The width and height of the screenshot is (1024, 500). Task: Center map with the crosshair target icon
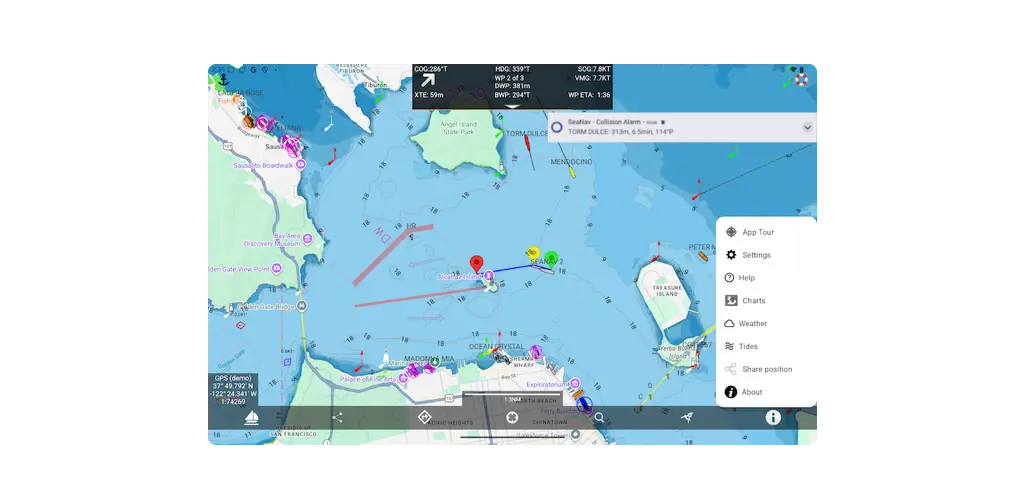pos(512,418)
